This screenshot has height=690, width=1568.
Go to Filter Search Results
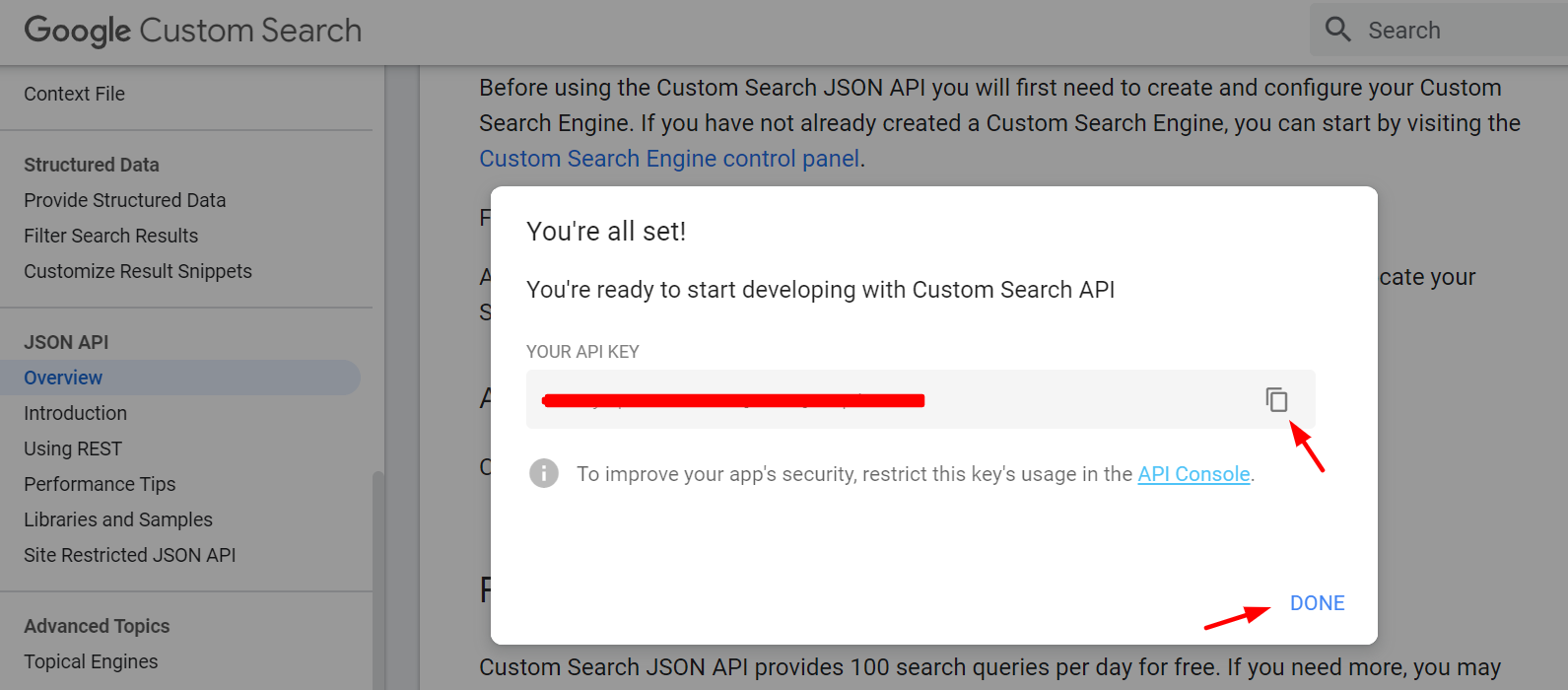tap(111, 236)
